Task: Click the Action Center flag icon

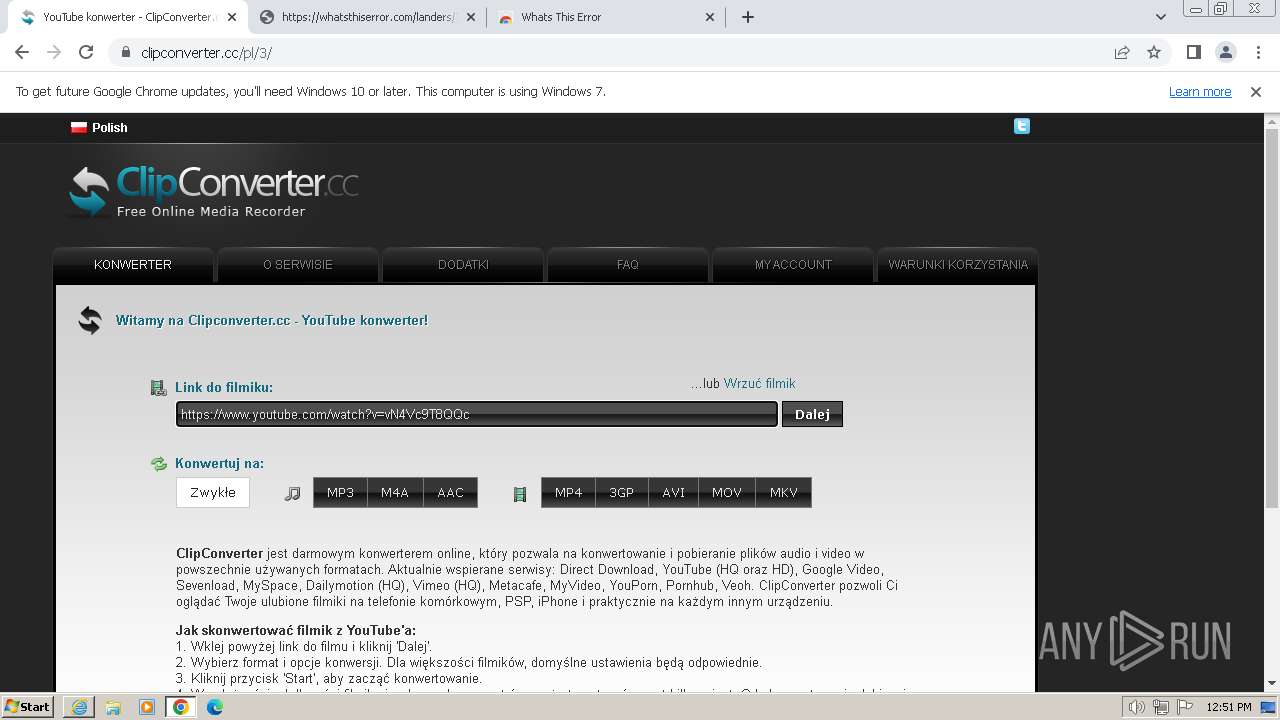Action: pyautogui.click(x=1183, y=707)
